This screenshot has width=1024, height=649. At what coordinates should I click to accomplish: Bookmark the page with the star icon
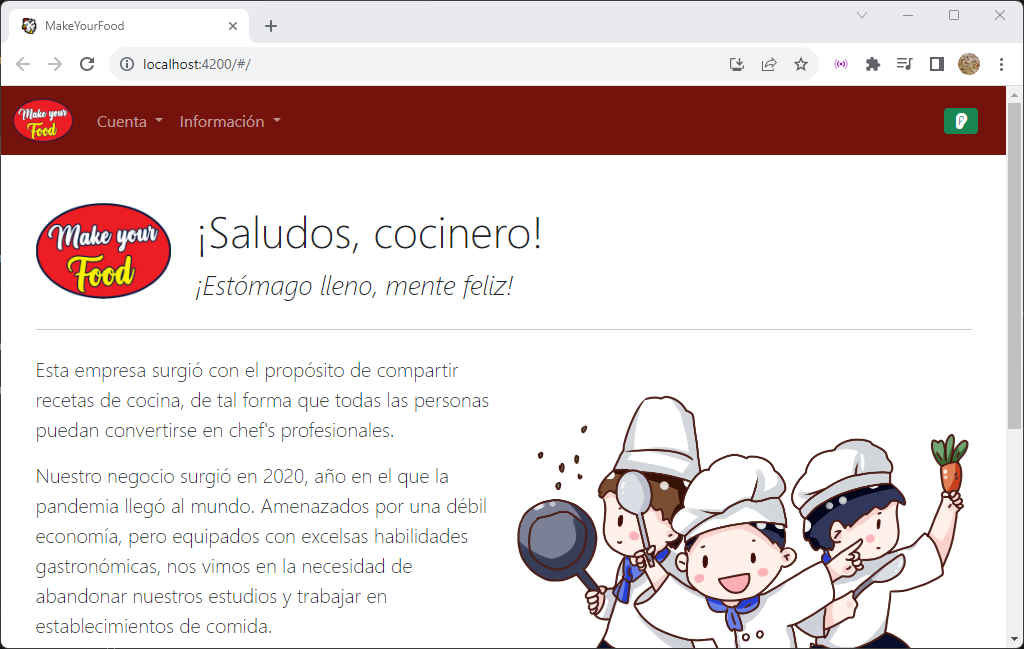(800, 63)
